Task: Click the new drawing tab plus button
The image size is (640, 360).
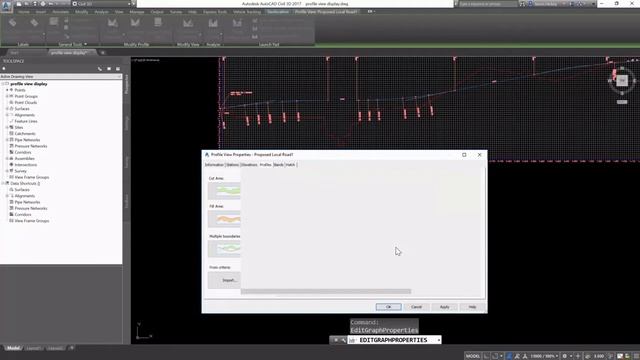Action: coord(102,53)
